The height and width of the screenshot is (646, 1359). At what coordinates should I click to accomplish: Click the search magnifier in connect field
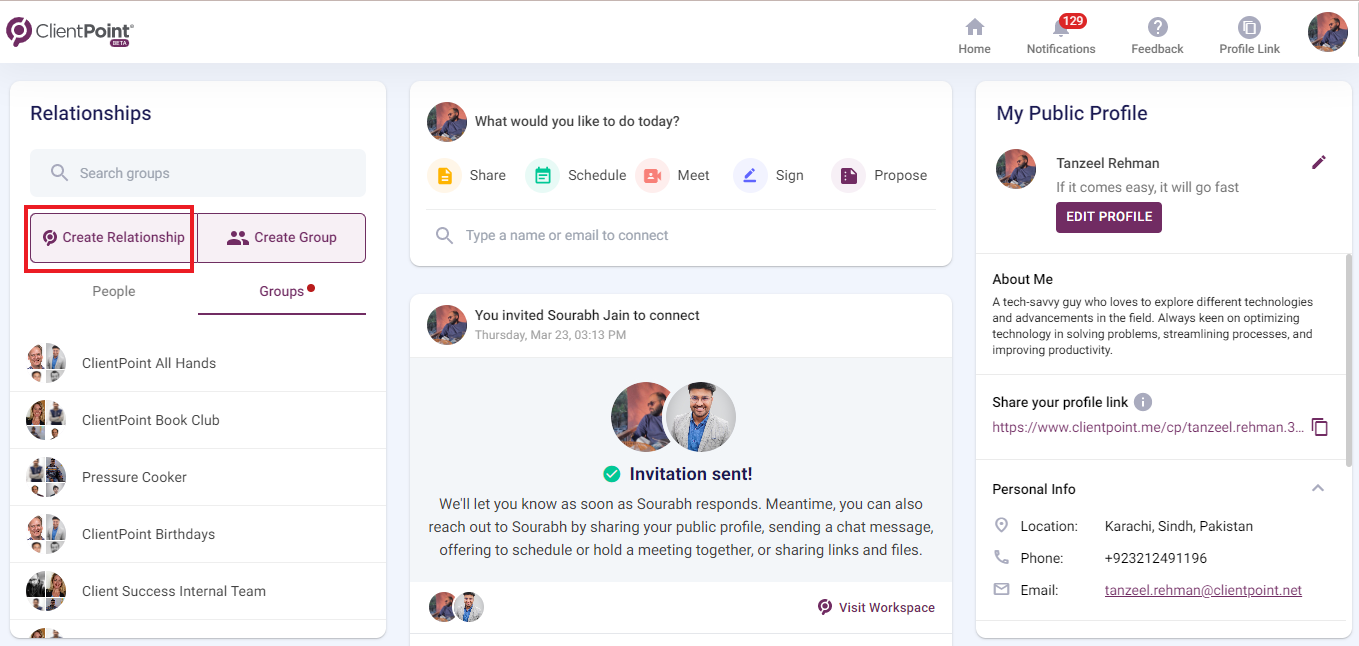pos(444,236)
